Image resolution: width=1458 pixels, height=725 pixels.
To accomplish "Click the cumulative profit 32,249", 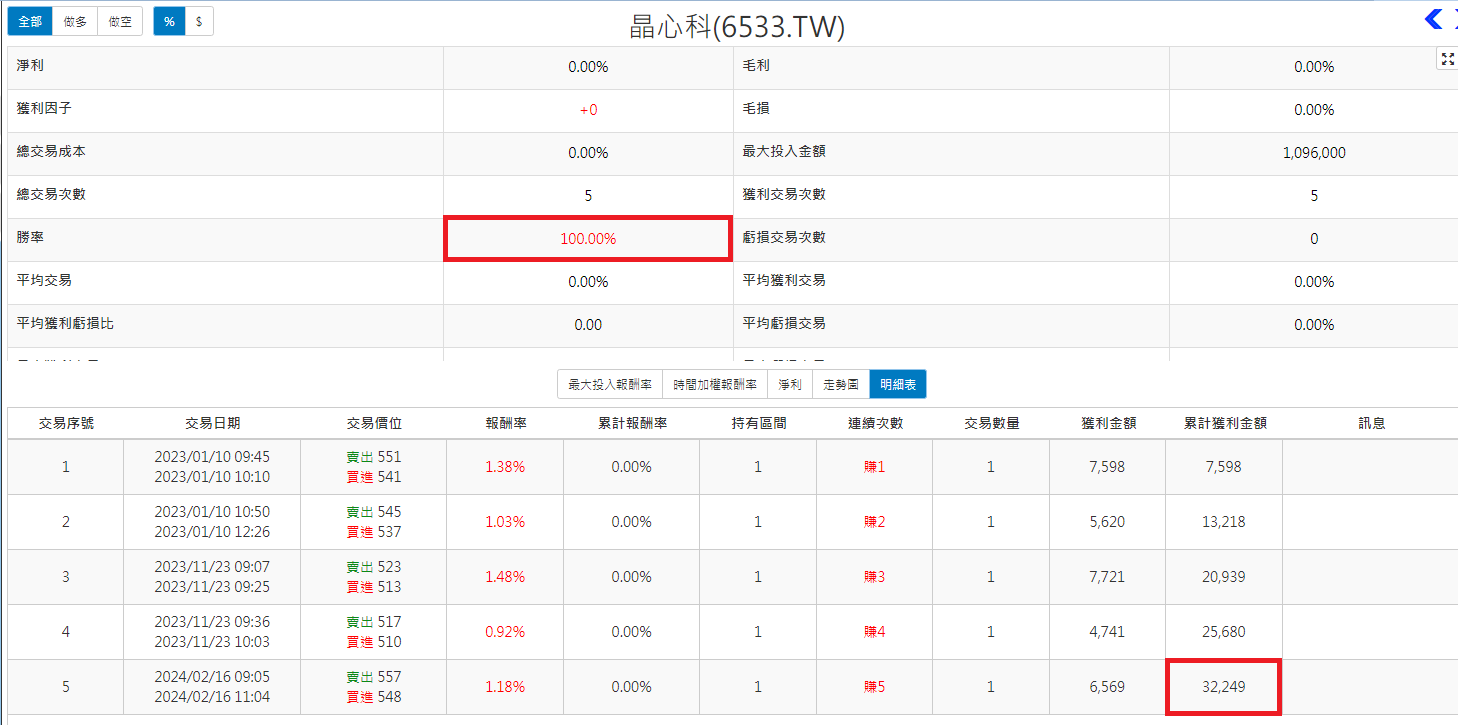I will tap(1224, 687).
